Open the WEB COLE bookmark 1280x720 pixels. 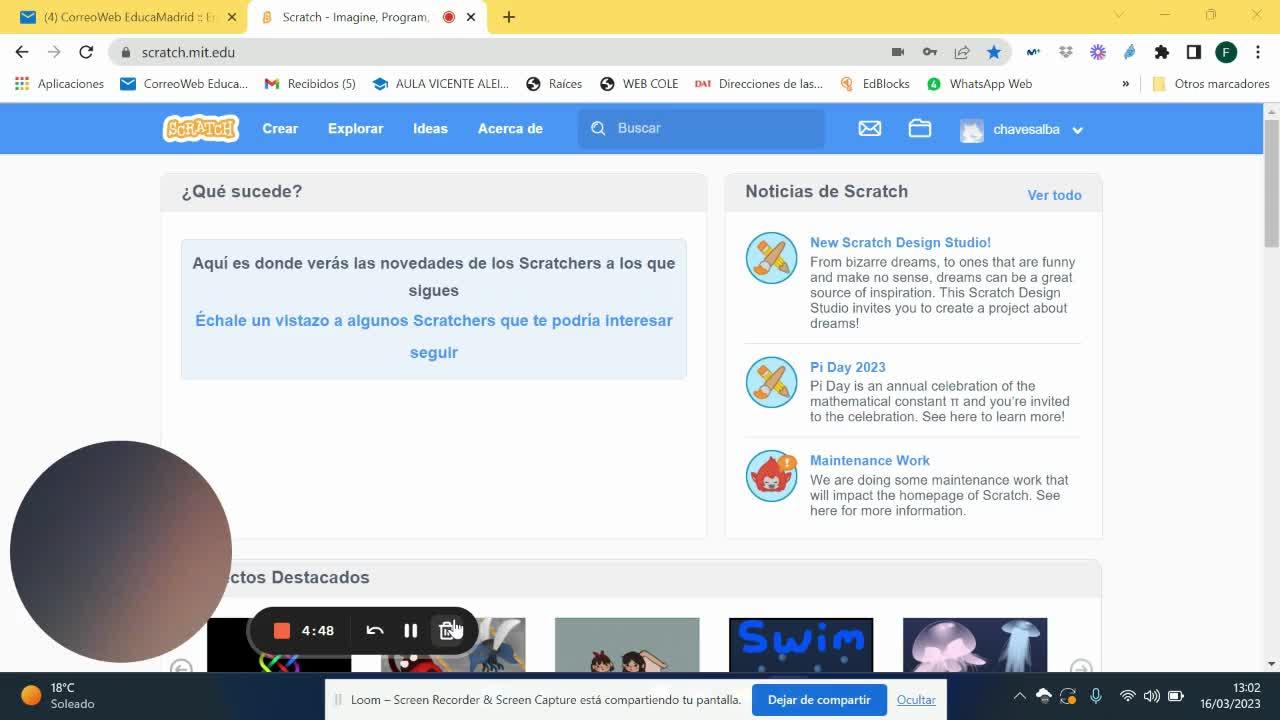[x=639, y=84]
